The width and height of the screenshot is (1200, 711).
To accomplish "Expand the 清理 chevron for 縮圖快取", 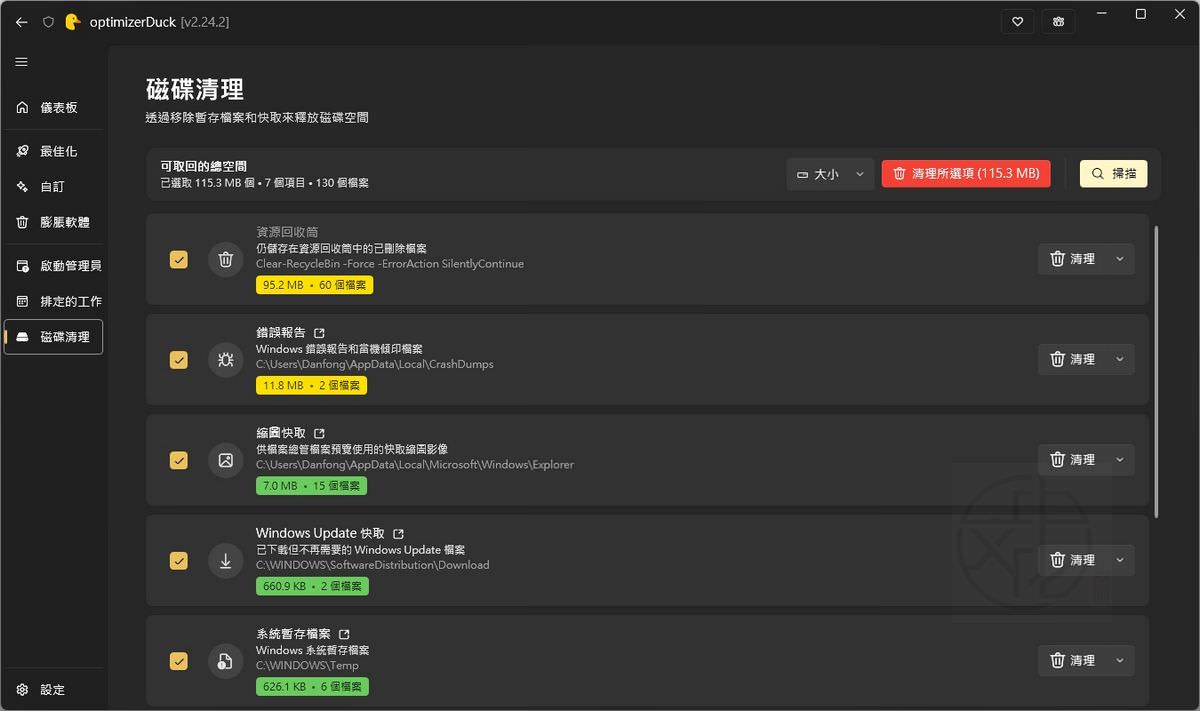I will click(x=1120, y=460).
